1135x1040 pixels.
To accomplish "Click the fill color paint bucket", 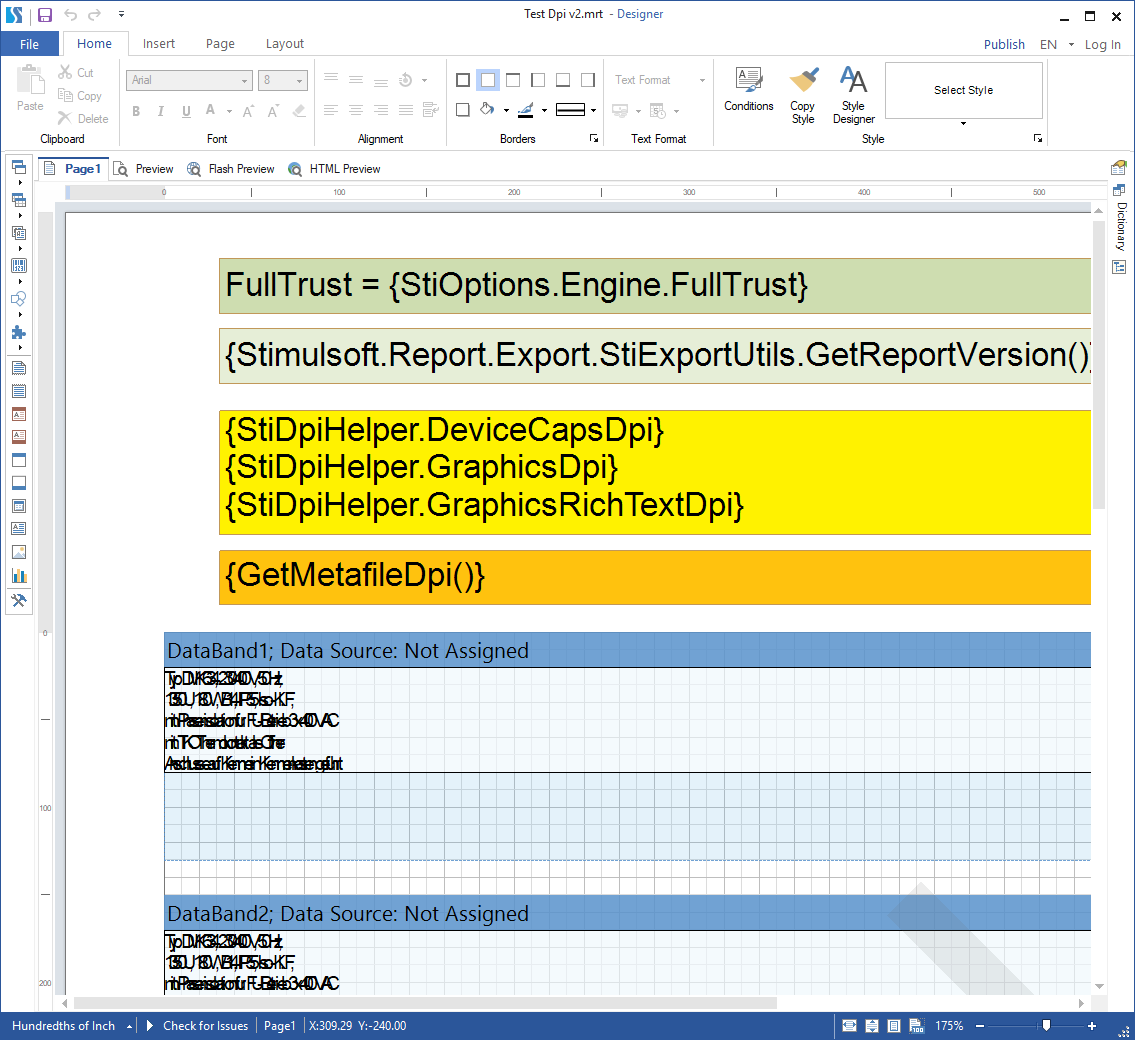I will tap(487, 109).
